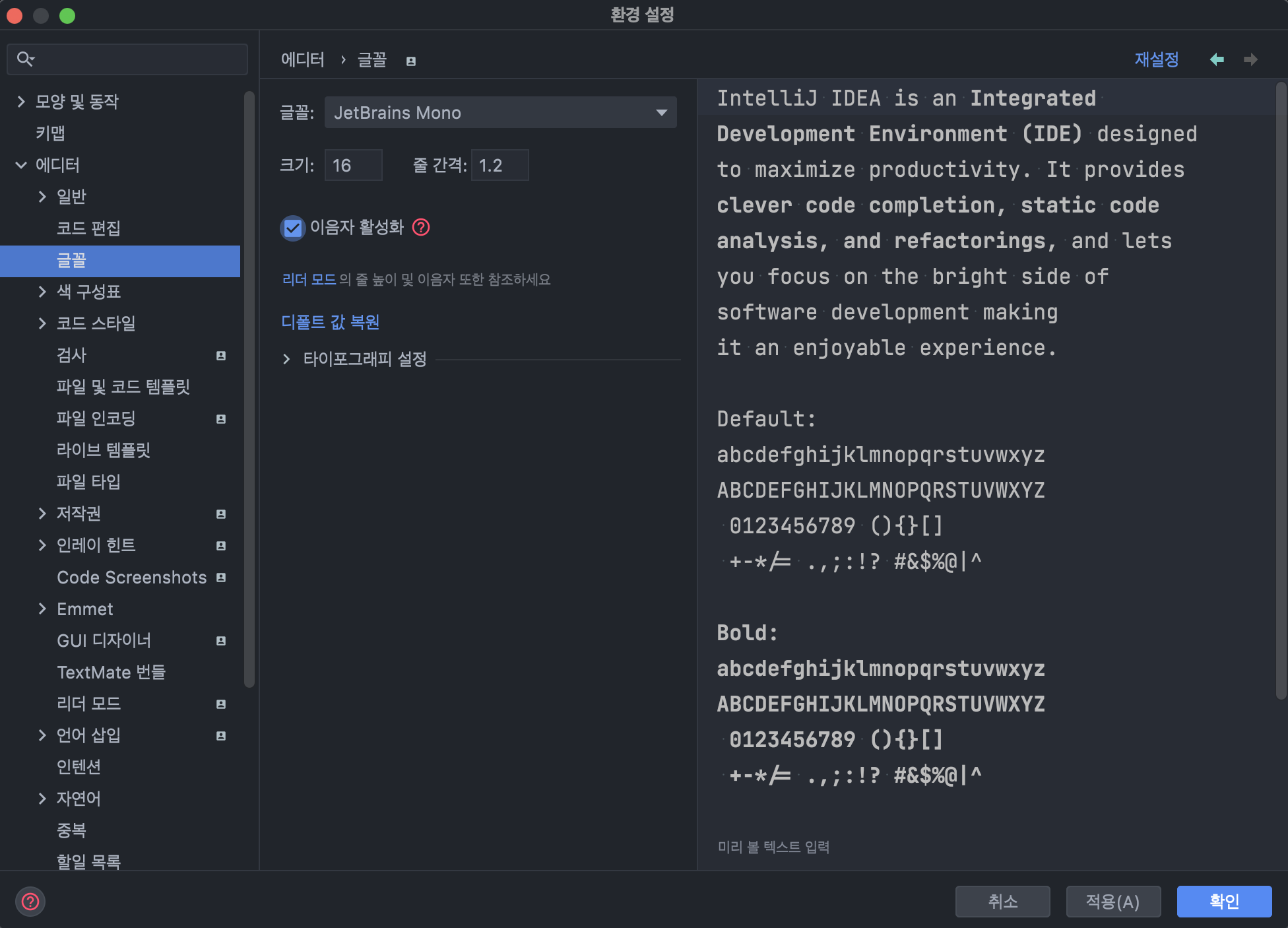Click the search magnifier icon in the settings search
The width and height of the screenshot is (1288, 928).
pyautogui.click(x=25, y=59)
